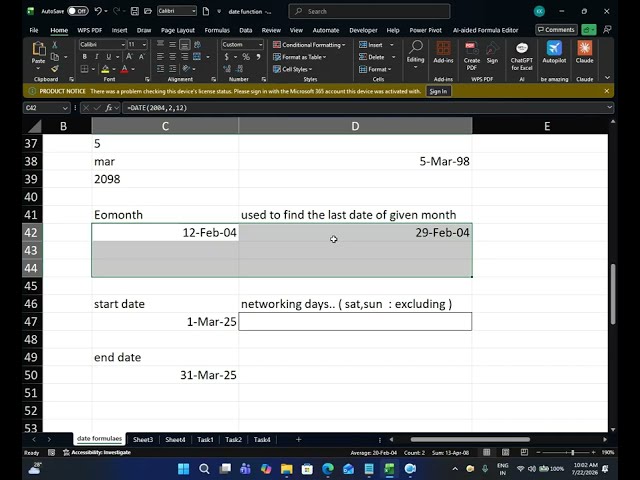Click the Center align icon

pyautogui.click(x=173, y=57)
